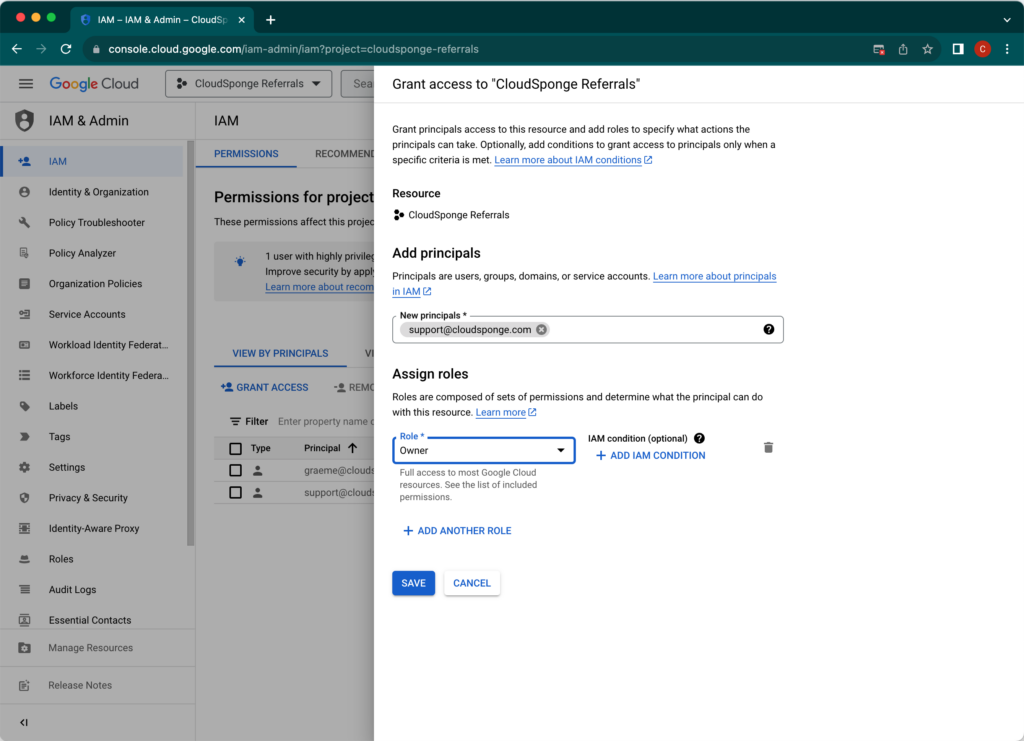The image size is (1024, 741).
Task: Bookmark this page with star icon
Action: [x=927, y=49]
